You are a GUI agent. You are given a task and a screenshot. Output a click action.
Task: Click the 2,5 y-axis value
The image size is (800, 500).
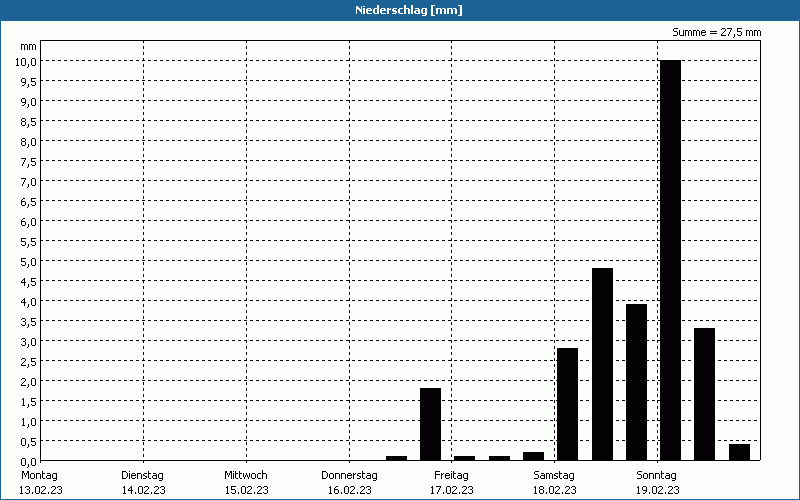(29, 361)
